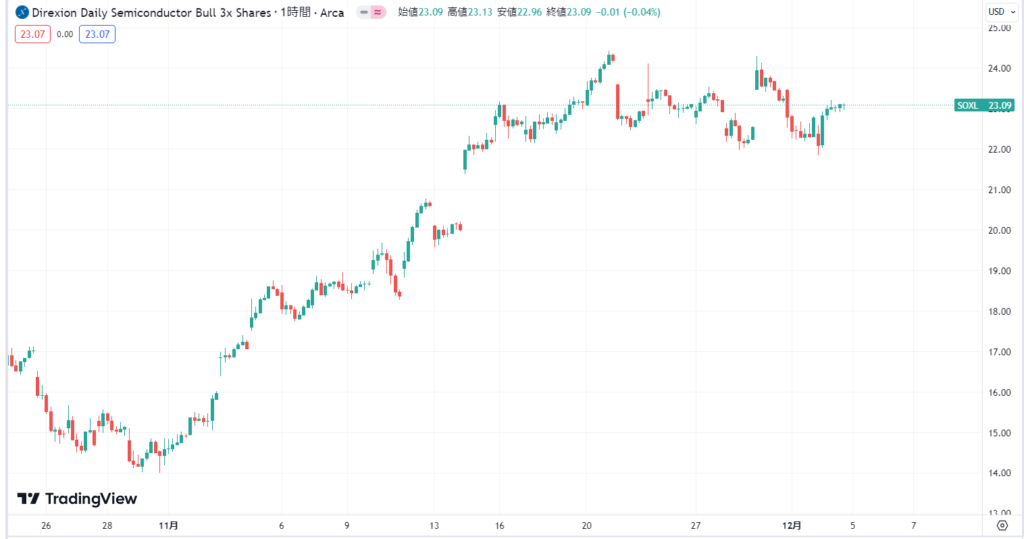Click the 15.00 price axis label

point(999,433)
